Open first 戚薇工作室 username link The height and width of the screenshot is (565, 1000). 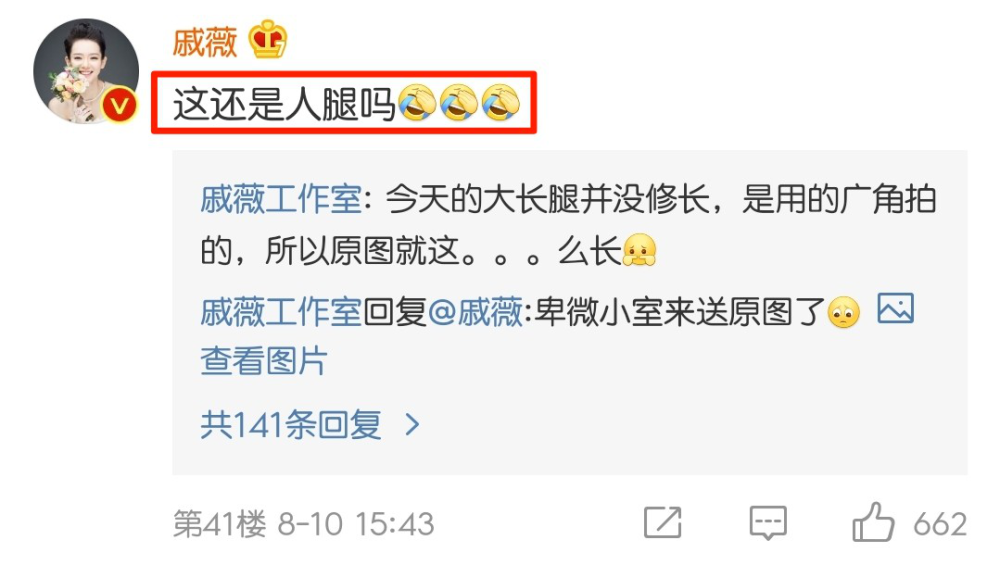281,200
